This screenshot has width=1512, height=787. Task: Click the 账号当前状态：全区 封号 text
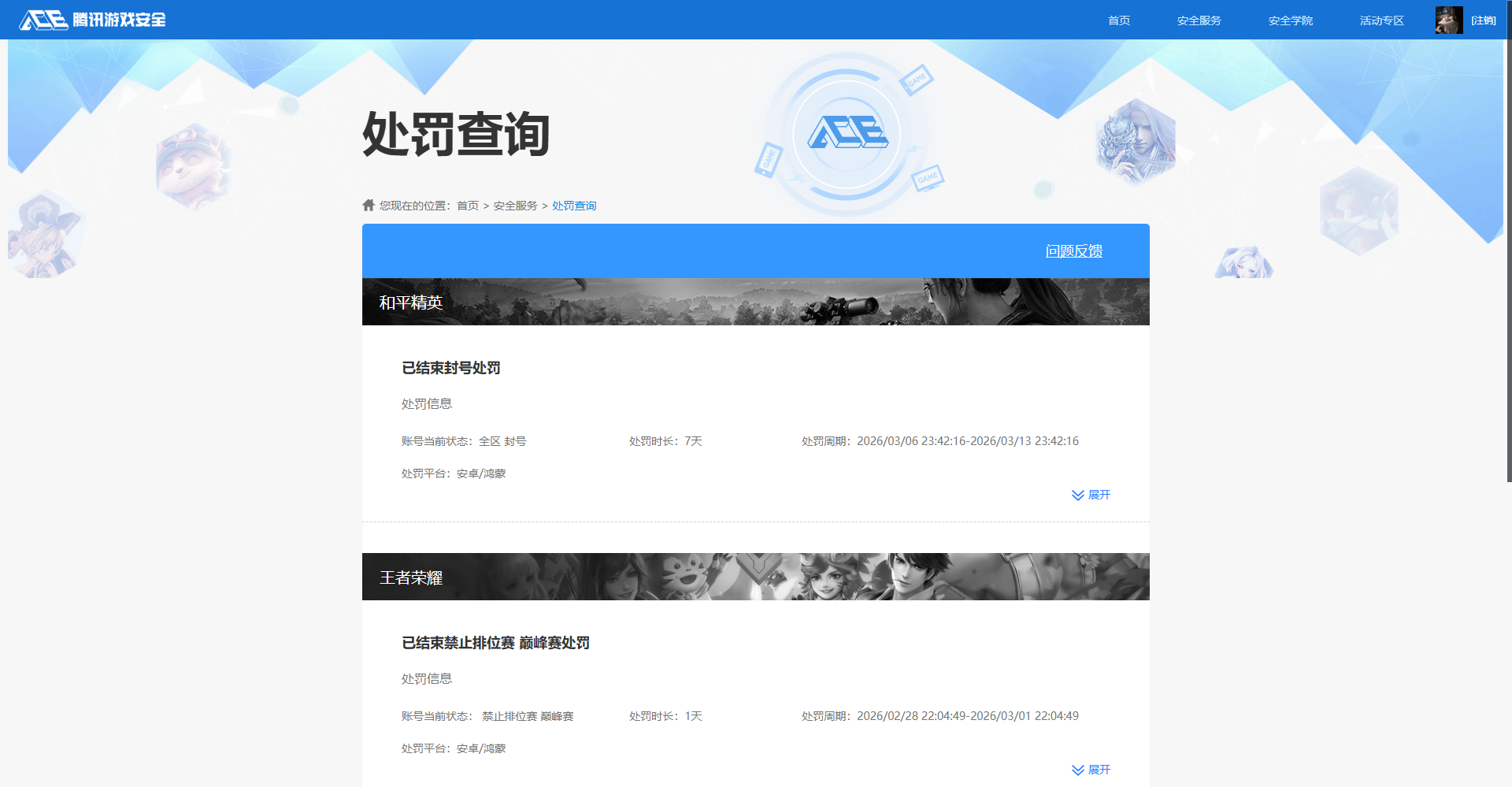464,441
